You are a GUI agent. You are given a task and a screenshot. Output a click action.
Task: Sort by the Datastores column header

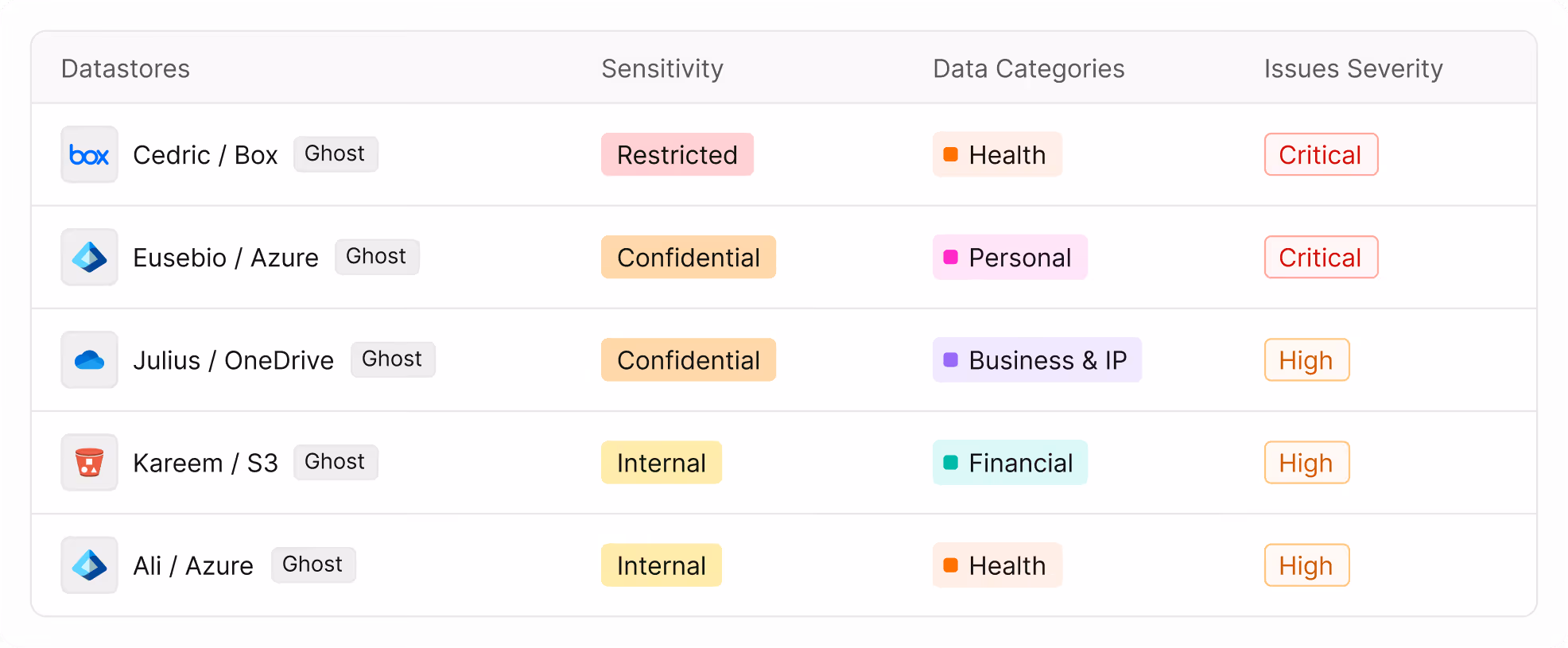126,69
